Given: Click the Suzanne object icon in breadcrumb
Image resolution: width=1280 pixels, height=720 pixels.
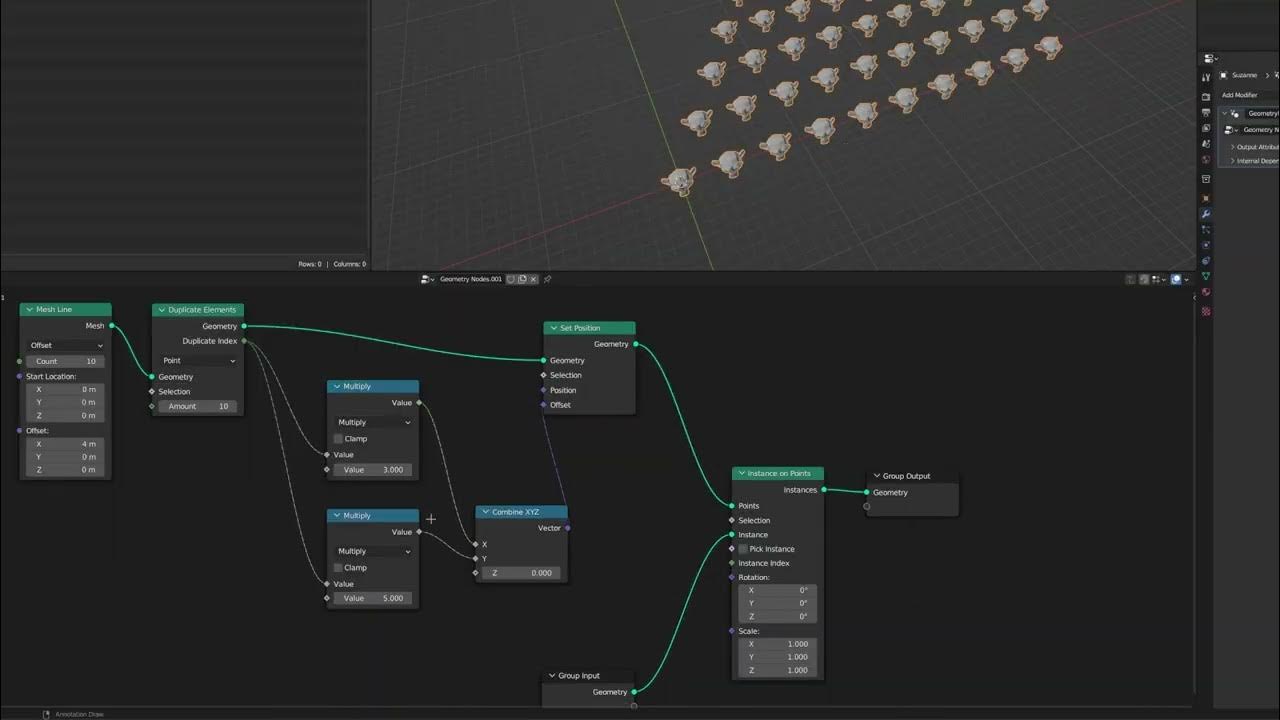Looking at the screenshot, I should [1223, 75].
